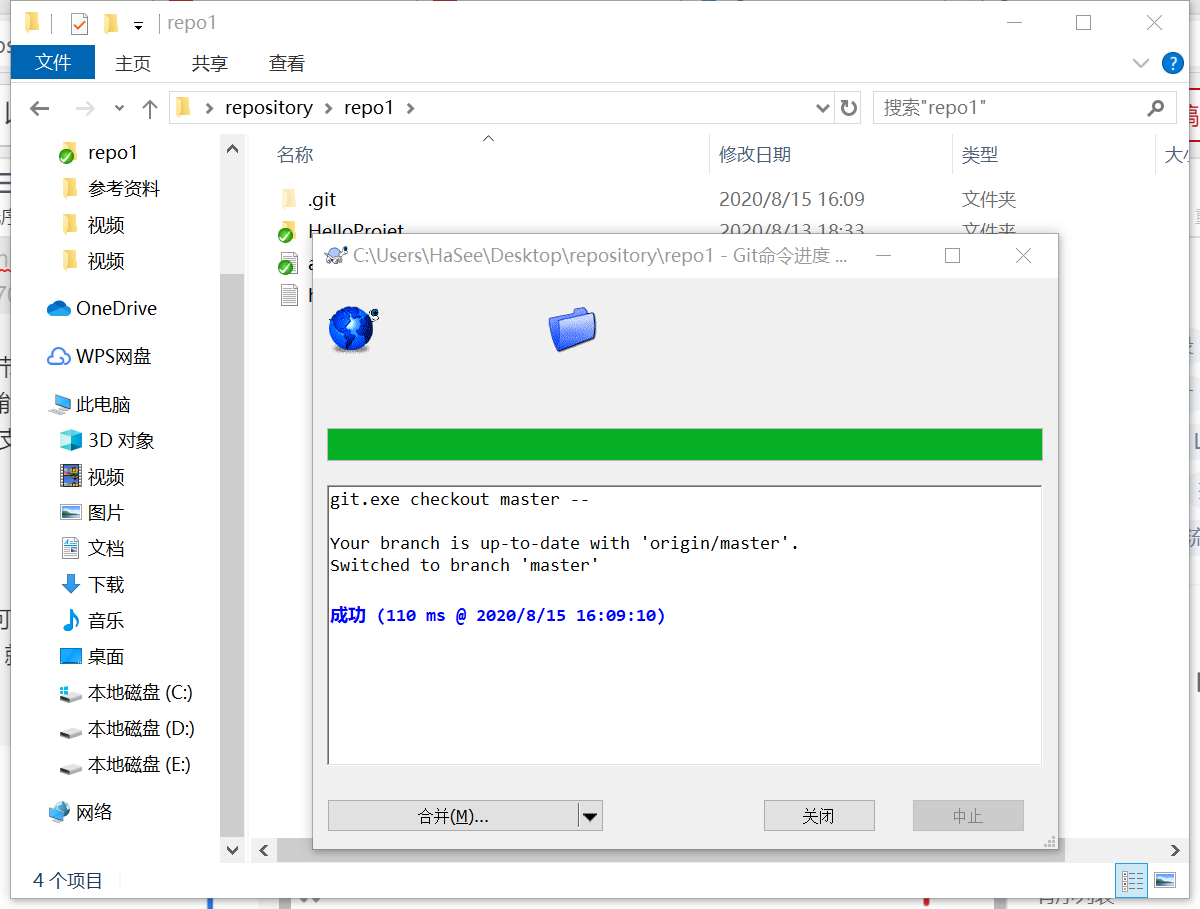Select 本地磁盘 (C:) drive
This screenshot has width=1200, height=909.
[140, 692]
